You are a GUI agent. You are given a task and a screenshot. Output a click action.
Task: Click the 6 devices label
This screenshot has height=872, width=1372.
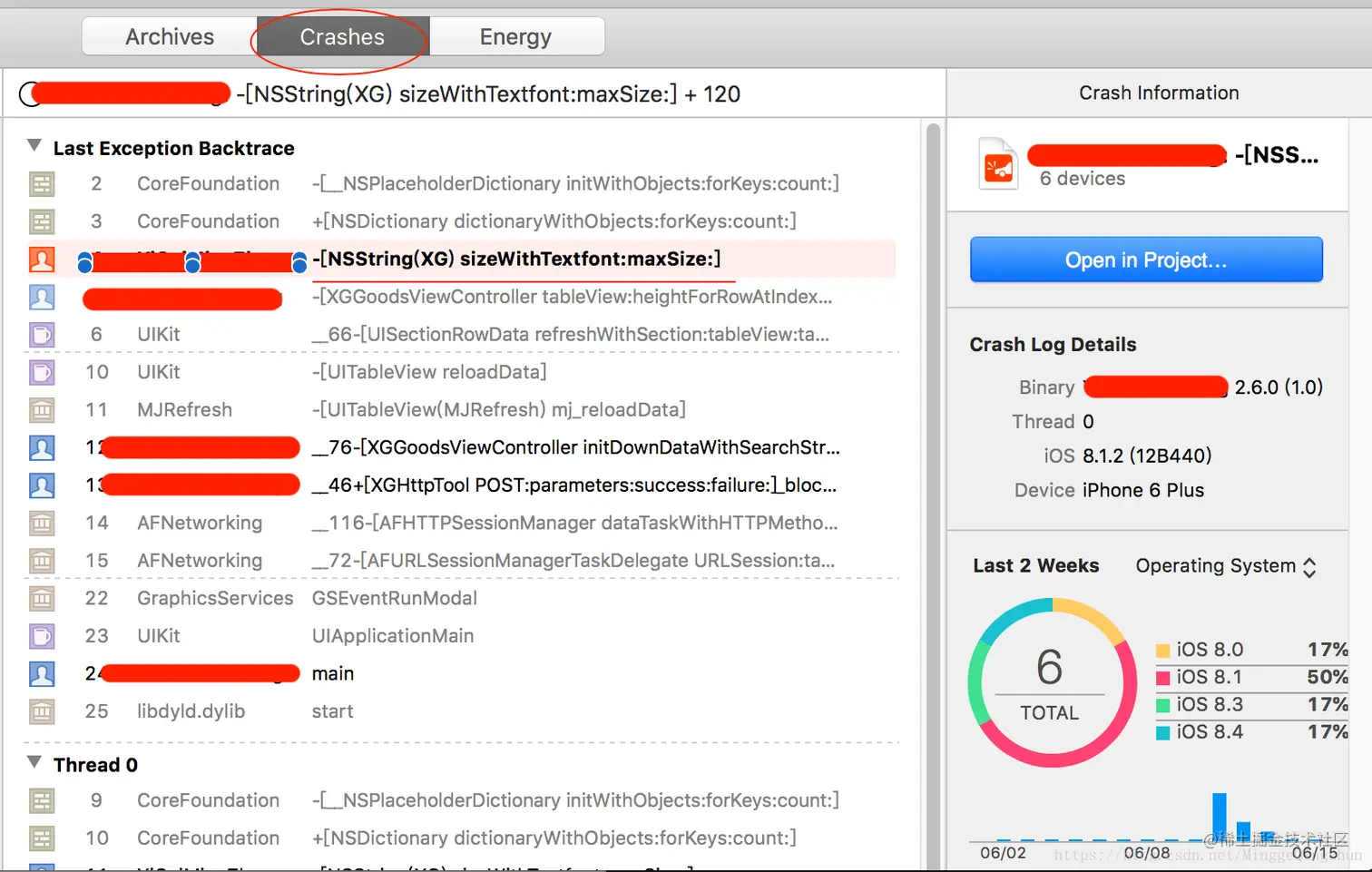pos(1083,179)
